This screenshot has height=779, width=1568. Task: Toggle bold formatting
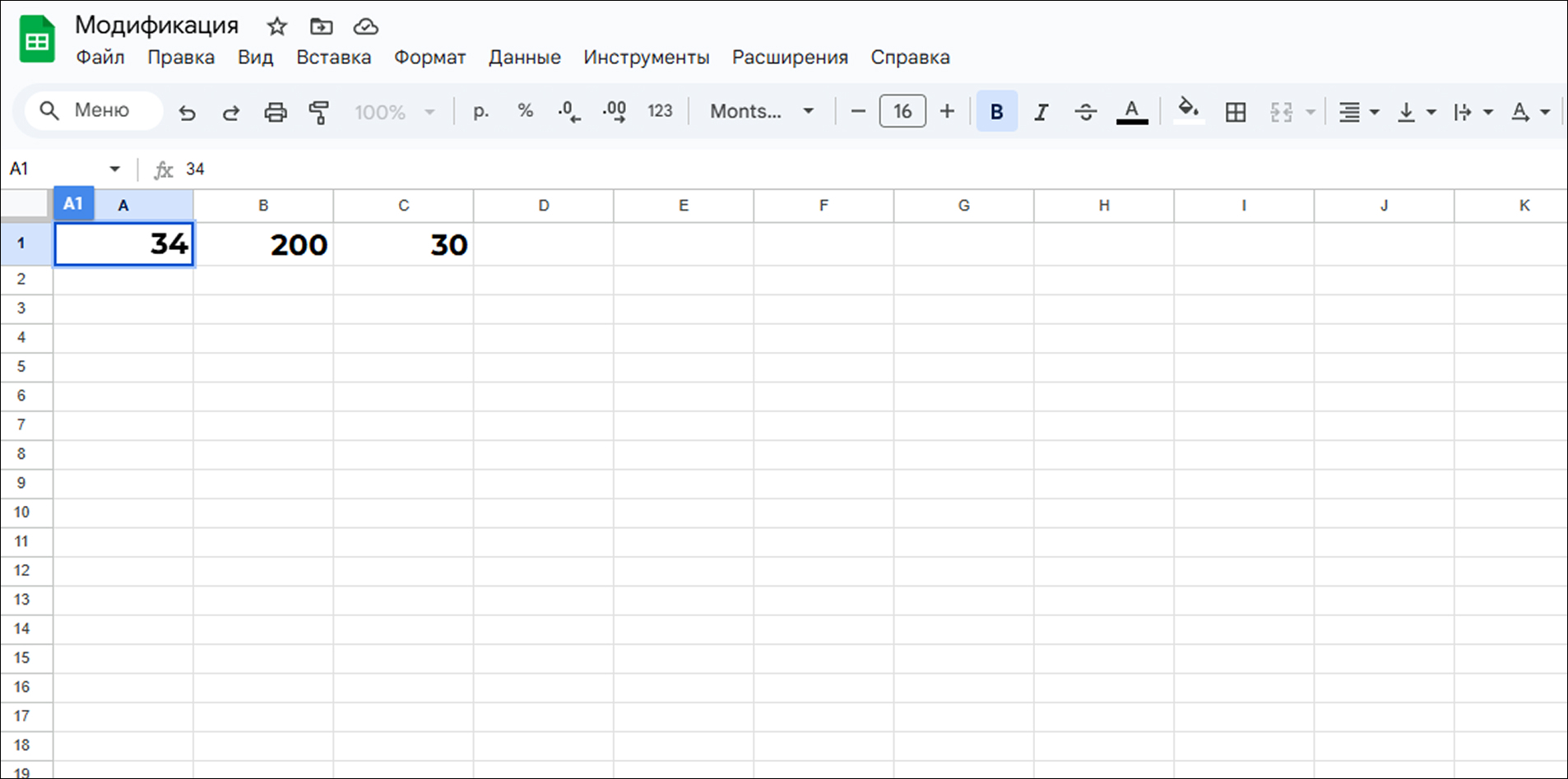[x=997, y=111]
